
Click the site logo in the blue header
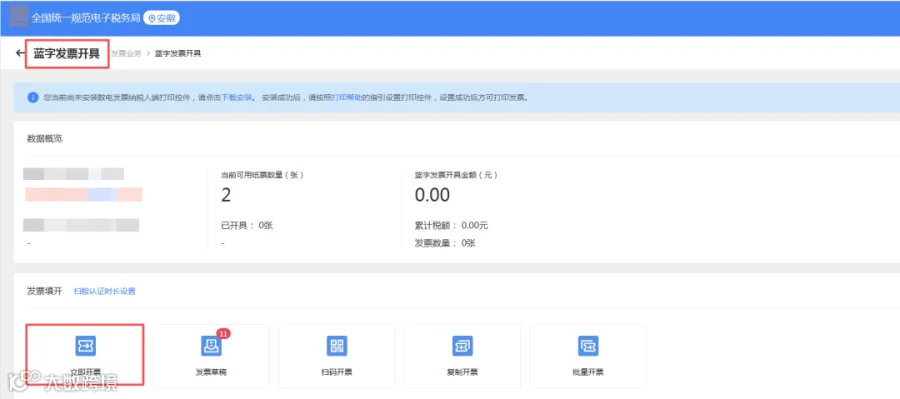click(19, 16)
